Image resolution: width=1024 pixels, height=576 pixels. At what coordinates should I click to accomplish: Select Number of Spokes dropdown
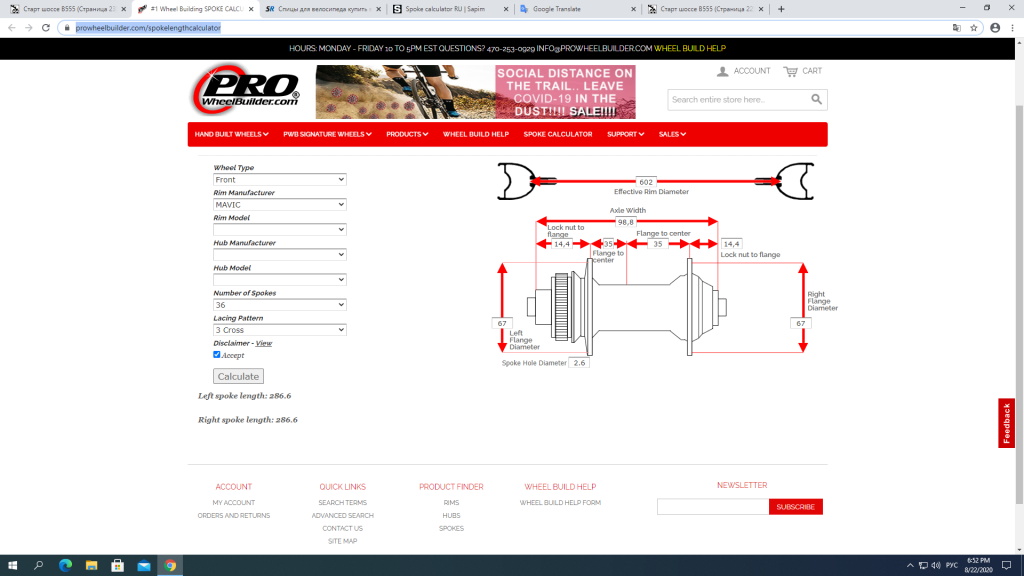coord(279,305)
